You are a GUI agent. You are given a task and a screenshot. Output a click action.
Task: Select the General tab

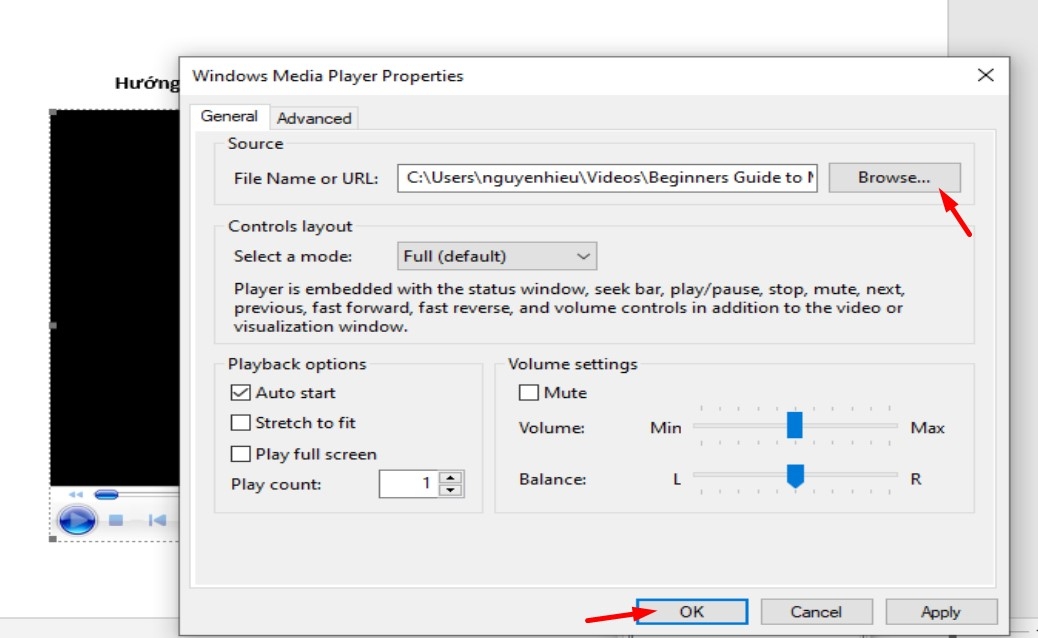tap(229, 116)
